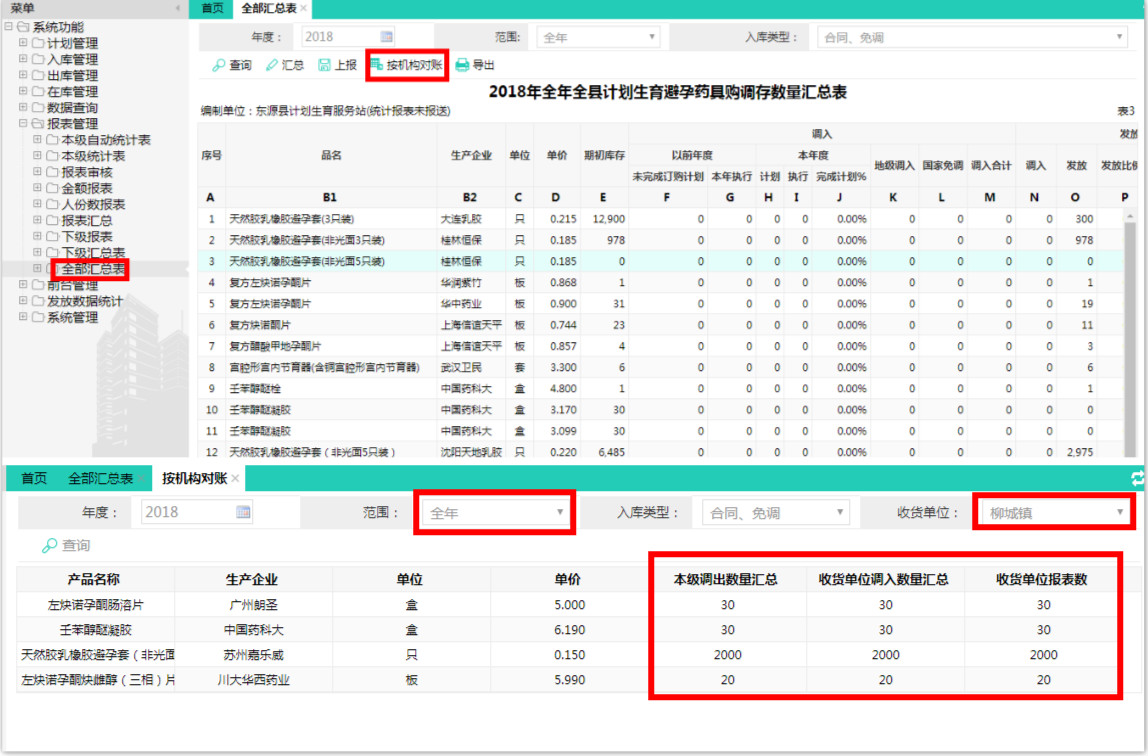Click the 苏州嘉乐威 manufacturer cell

click(253, 654)
